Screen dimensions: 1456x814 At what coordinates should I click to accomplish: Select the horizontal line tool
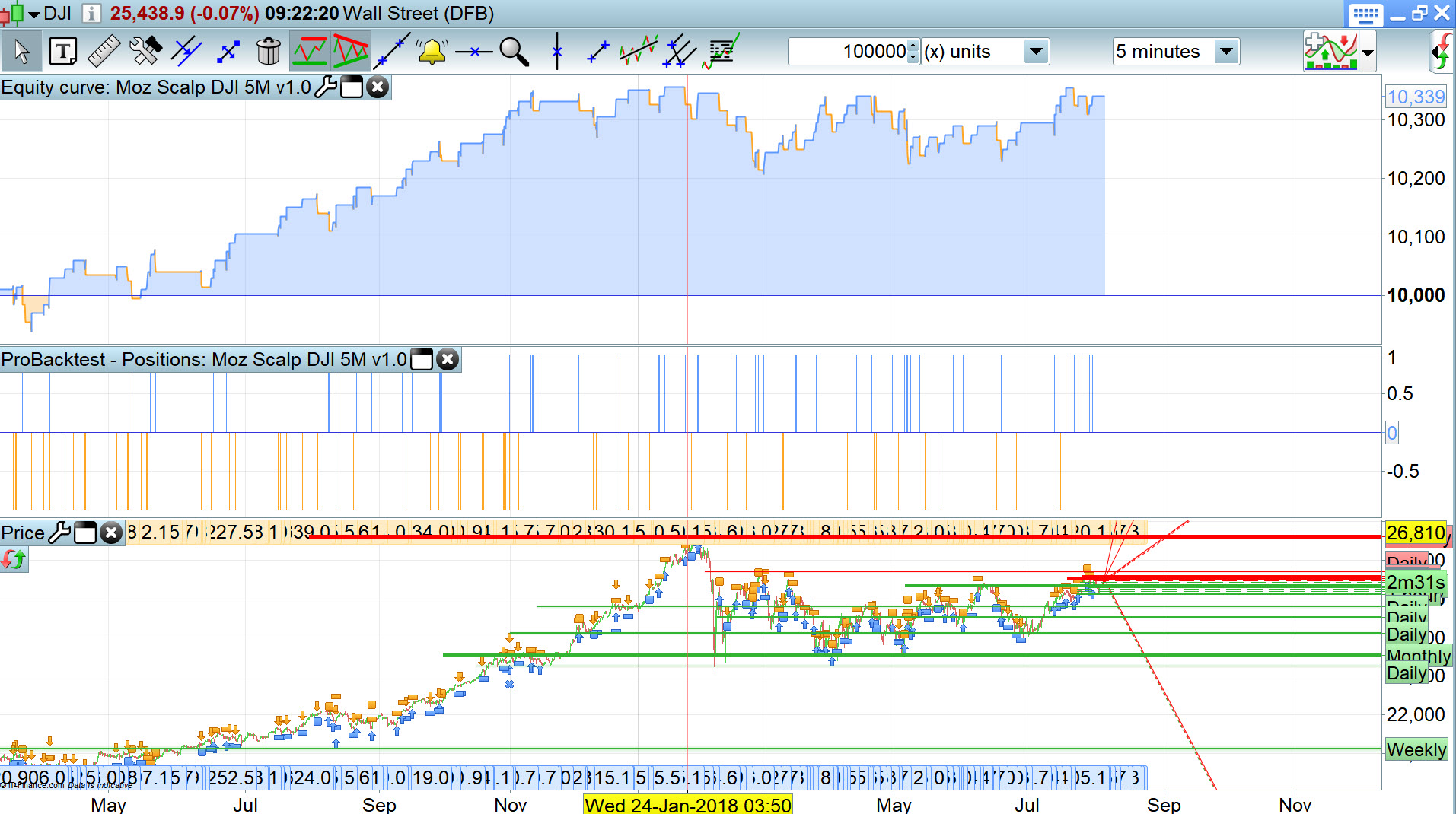pos(473,52)
